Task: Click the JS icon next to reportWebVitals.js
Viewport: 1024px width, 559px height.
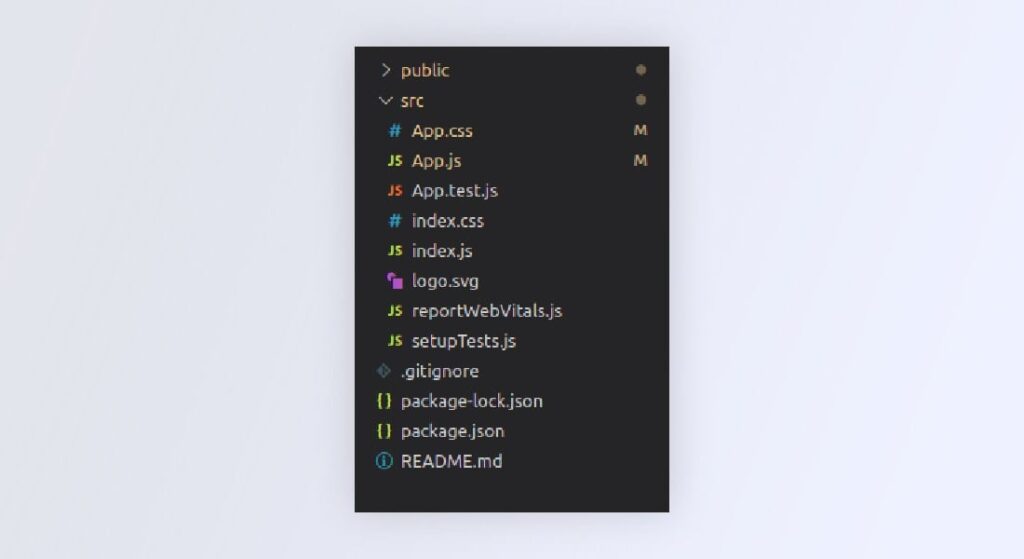Action: (395, 311)
